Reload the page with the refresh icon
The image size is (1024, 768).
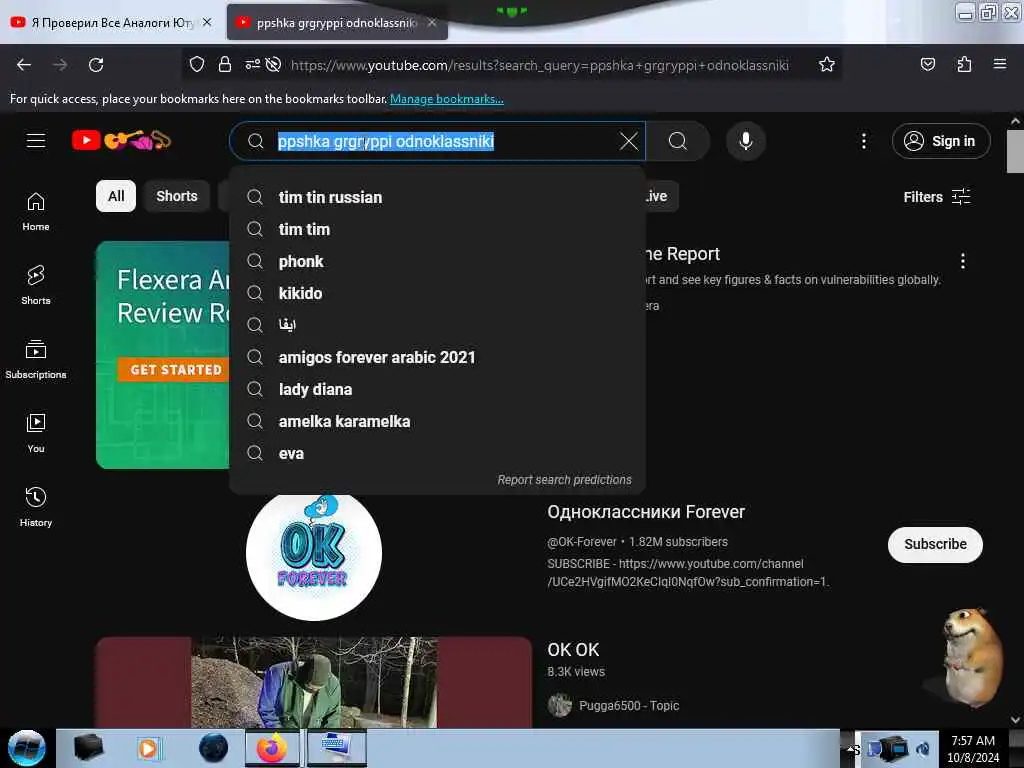pos(96,65)
